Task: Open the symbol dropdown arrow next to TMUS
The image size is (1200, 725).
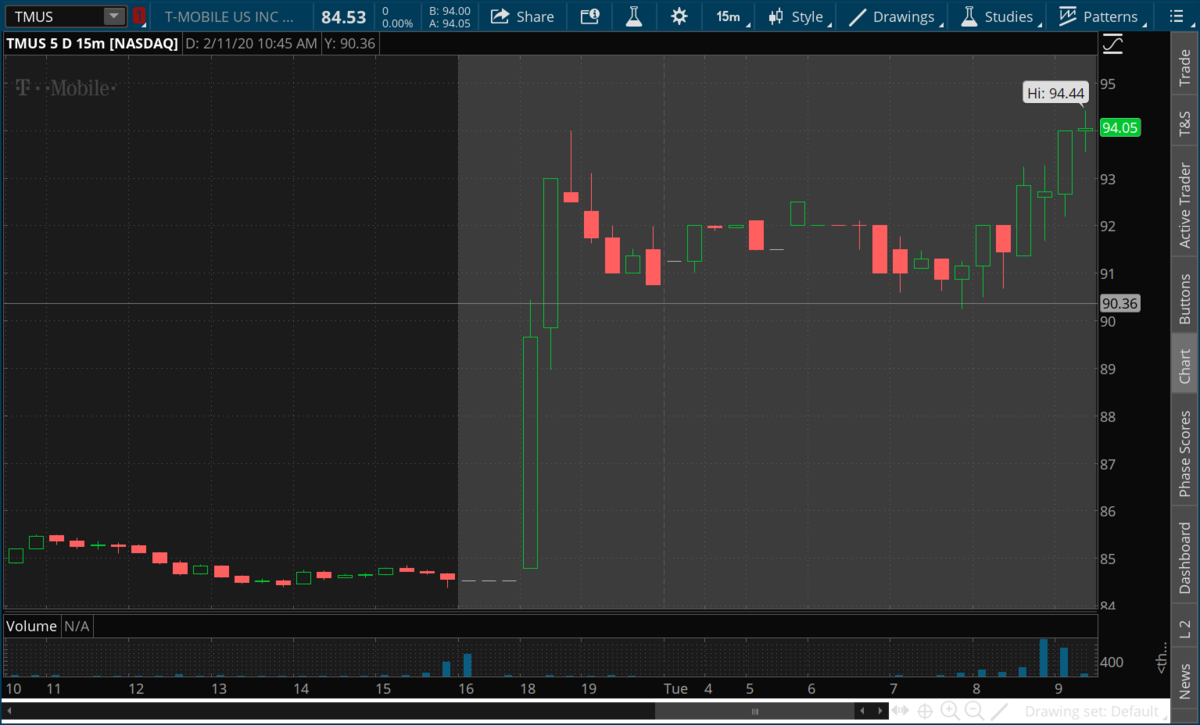Action: point(115,16)
